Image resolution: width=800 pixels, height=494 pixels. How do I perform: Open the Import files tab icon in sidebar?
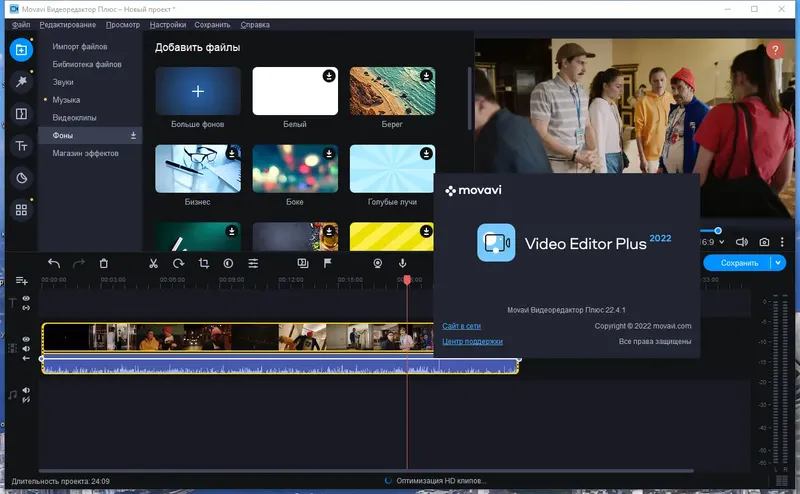21,50
